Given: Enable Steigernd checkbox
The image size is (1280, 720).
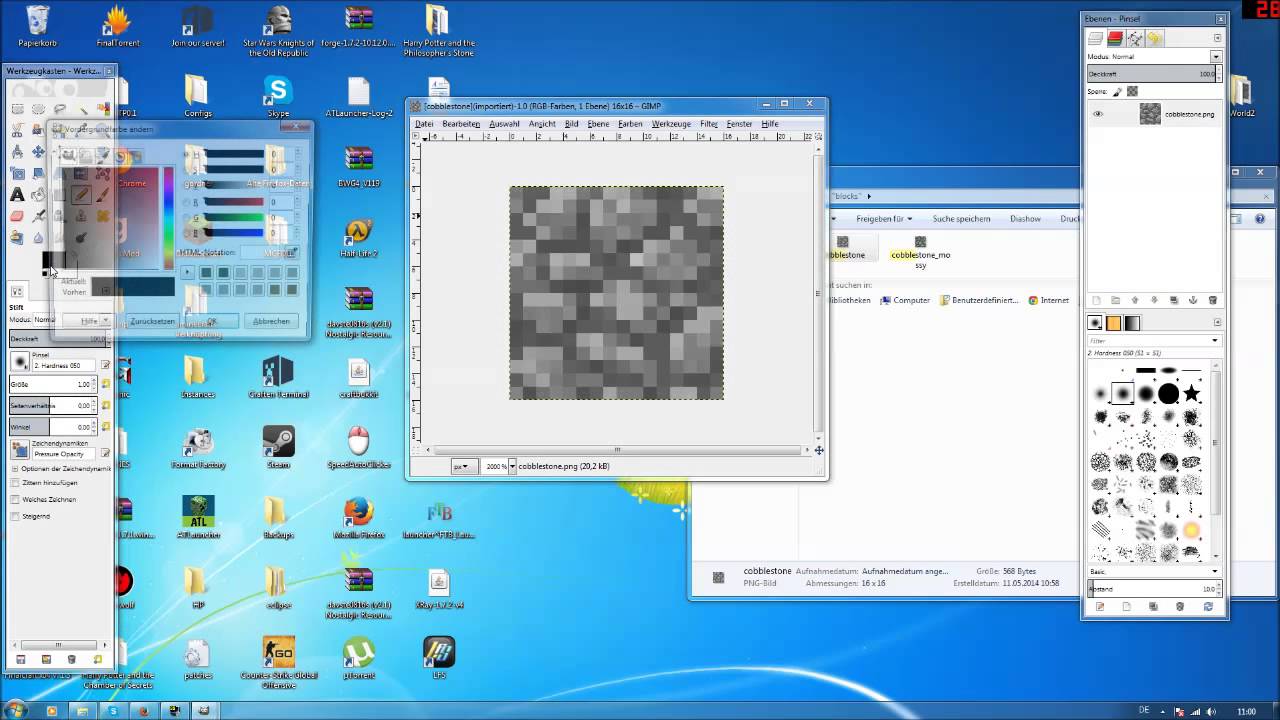Looking at the screenshot, I should tap(15, 516).
